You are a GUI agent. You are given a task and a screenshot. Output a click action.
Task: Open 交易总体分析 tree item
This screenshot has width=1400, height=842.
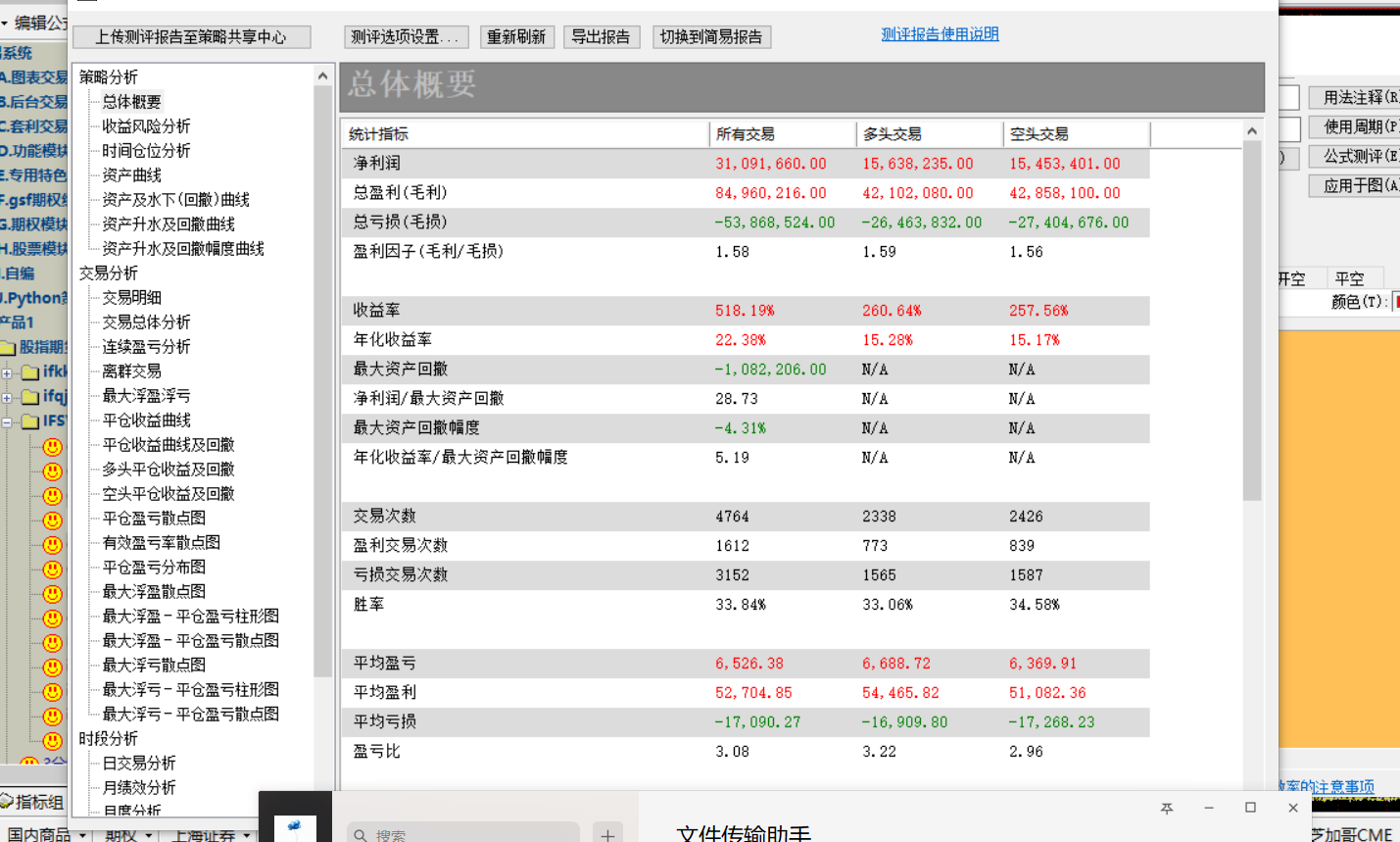[146, 322]
